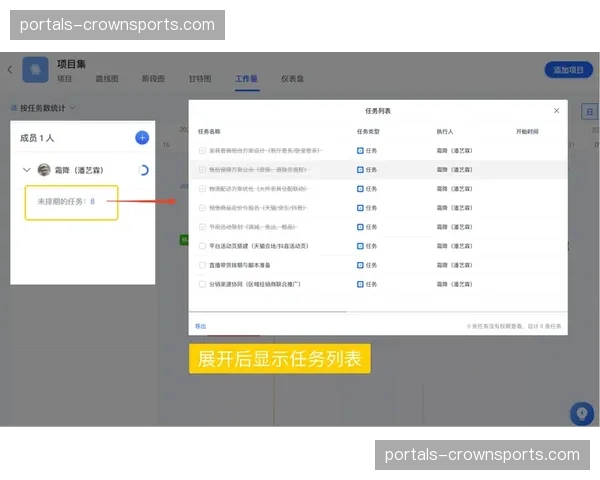Screen dimensions: 600x480
Task: Switch to the 路线图 tab
Action: 107,79
